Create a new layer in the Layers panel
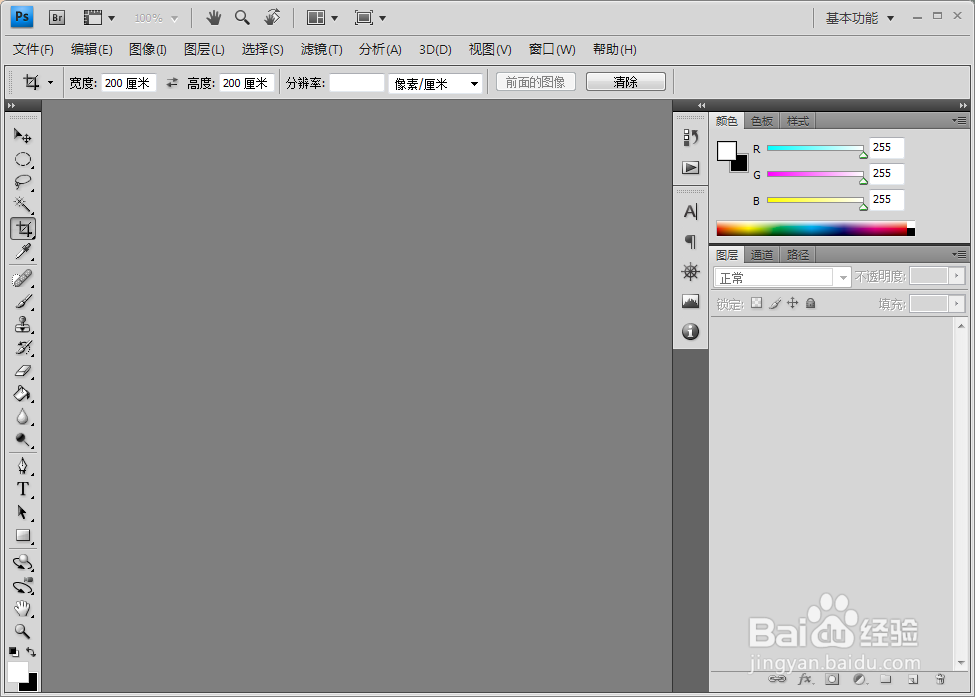The width and height of the screenshot is (975, 697). 916,679
